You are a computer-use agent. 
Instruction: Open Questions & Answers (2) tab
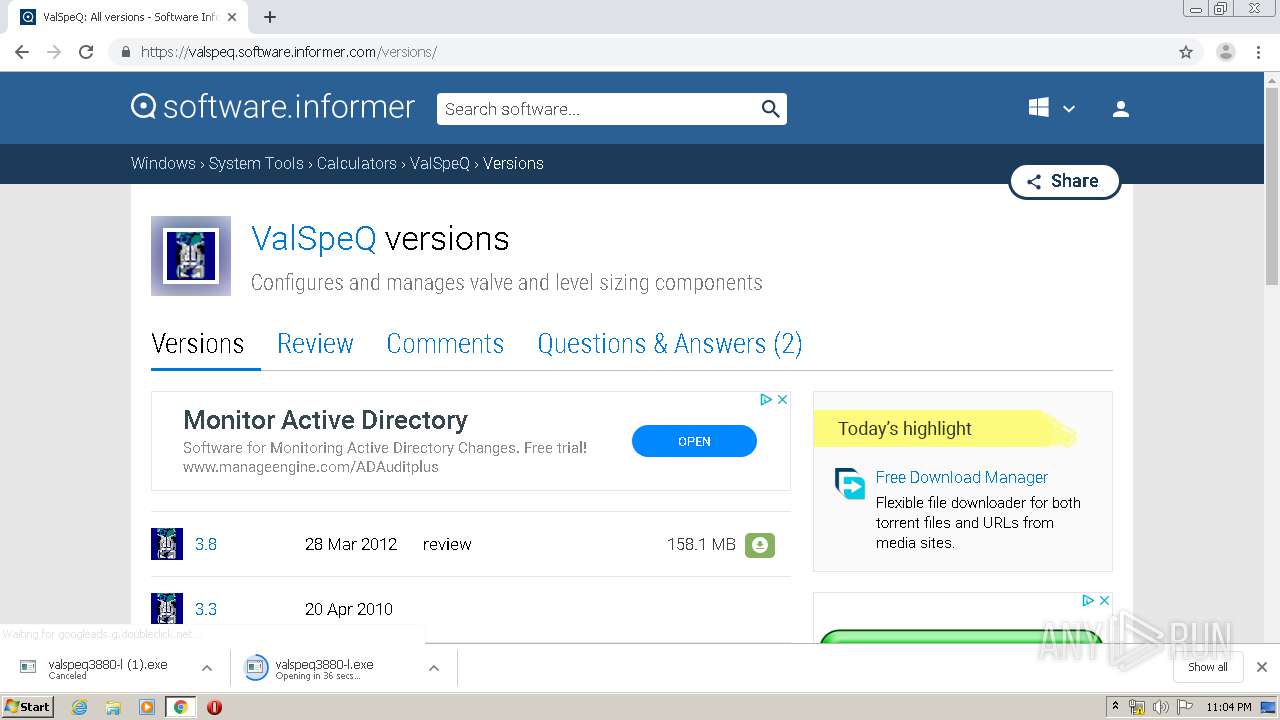coord(670,344)
